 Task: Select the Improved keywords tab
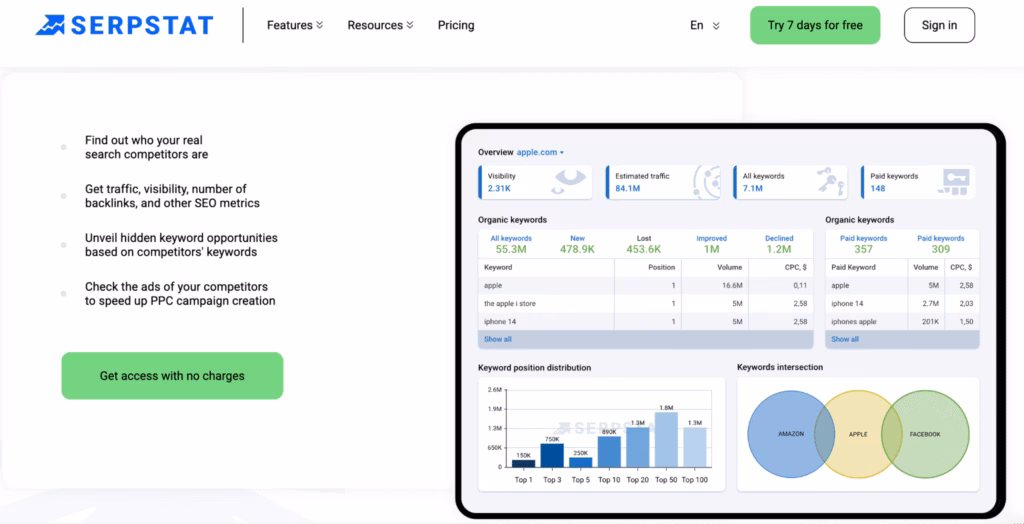point(711,244)
